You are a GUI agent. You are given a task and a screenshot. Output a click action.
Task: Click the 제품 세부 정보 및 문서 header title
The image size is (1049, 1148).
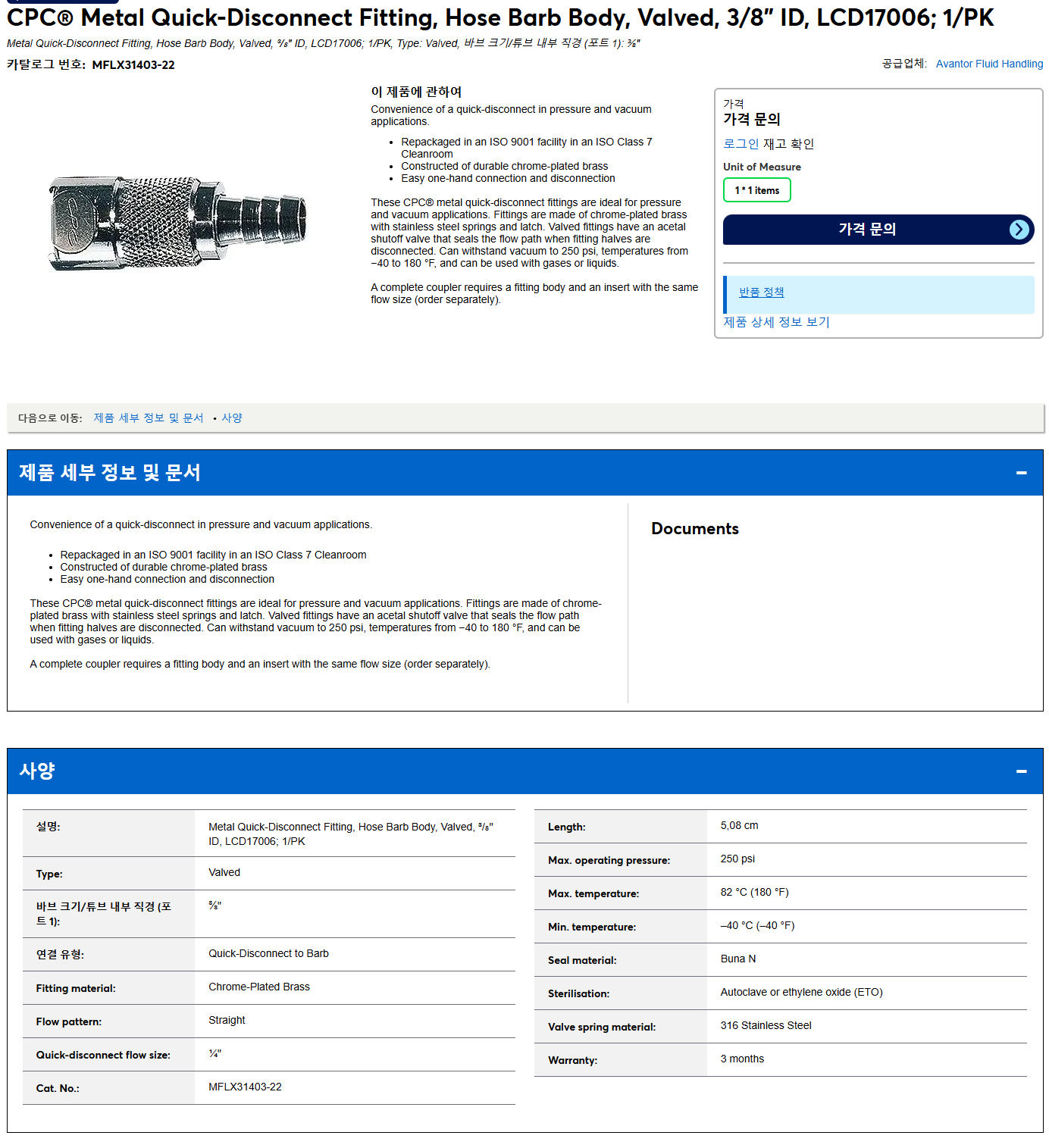coord(110,472)
